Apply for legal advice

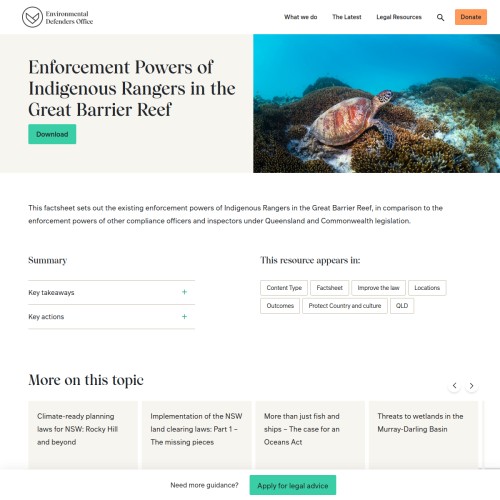pos(293,485)
